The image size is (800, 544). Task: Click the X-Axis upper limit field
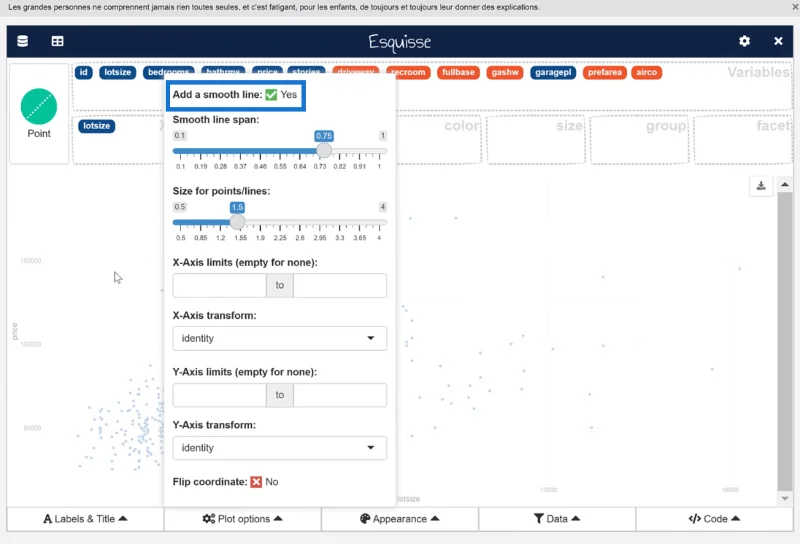(340, 285)
